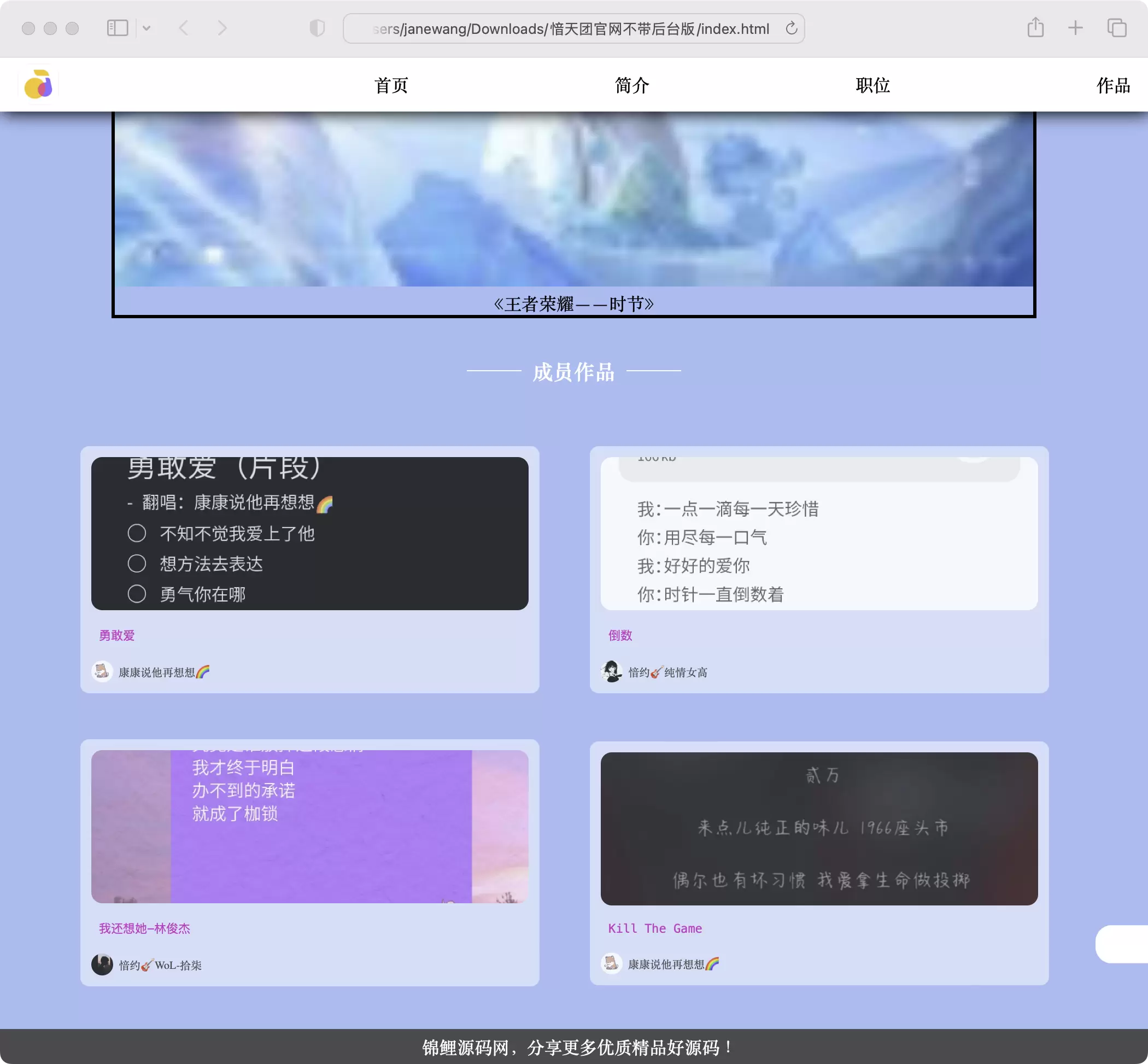Select radio option 不知不觉我爱上了他
This screenshot has width=1148, height=1064.
tap(137, 533)
